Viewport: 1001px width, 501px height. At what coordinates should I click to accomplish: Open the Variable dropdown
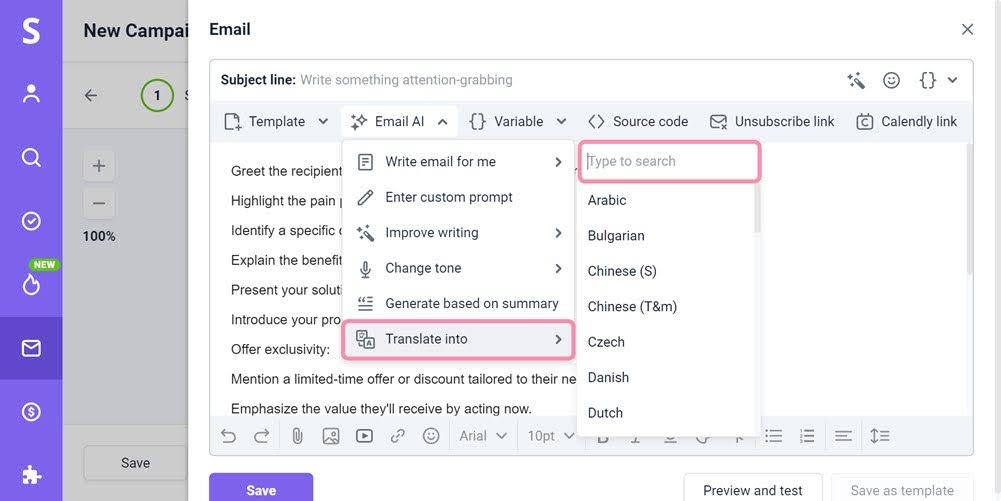click(x=517, y=121)
